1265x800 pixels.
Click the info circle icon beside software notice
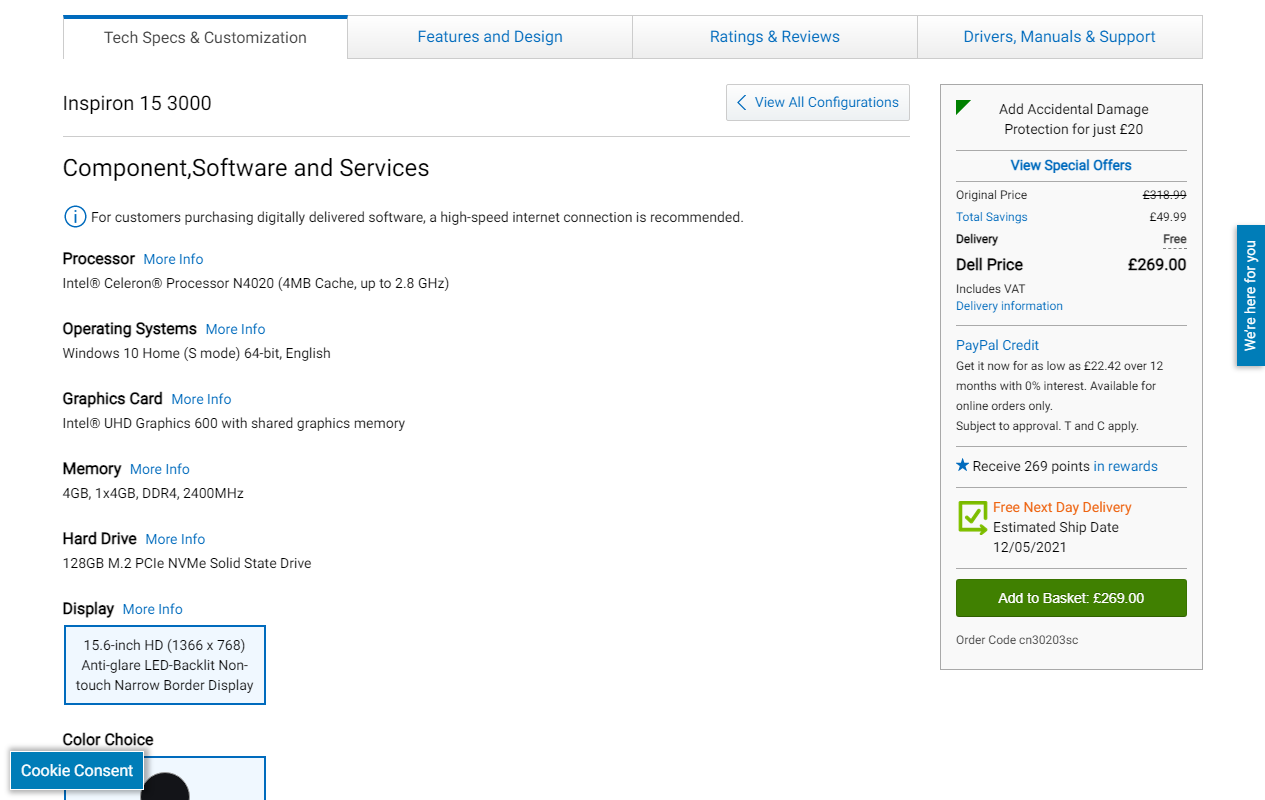[75, 217]
